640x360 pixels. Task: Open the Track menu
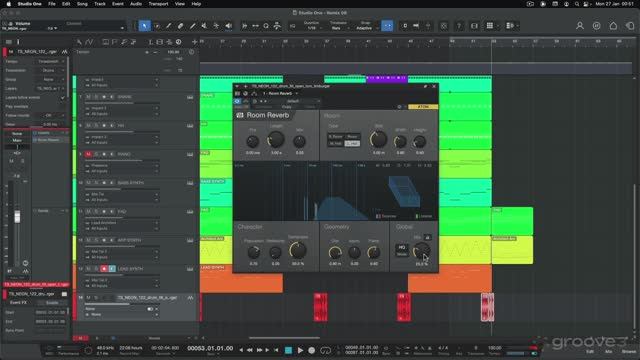click(100, 4)
